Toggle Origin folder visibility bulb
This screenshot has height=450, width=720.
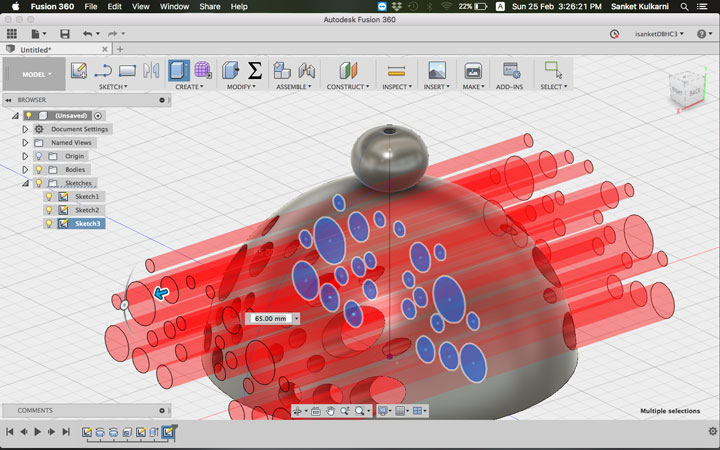(x=39, y=156)
